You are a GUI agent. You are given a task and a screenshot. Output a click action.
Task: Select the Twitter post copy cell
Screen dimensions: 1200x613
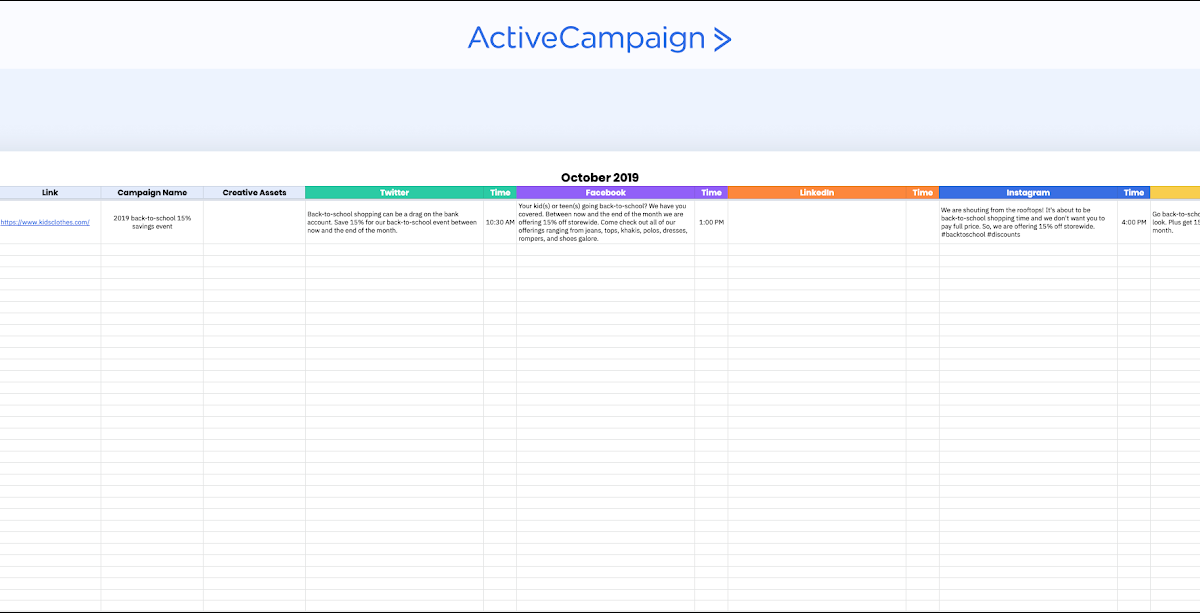(394, 222)
